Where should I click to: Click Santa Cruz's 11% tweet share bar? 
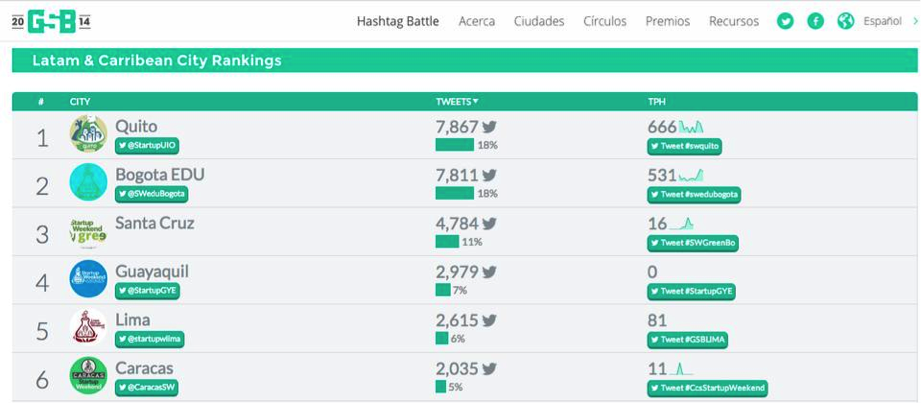tap(447, 242)
